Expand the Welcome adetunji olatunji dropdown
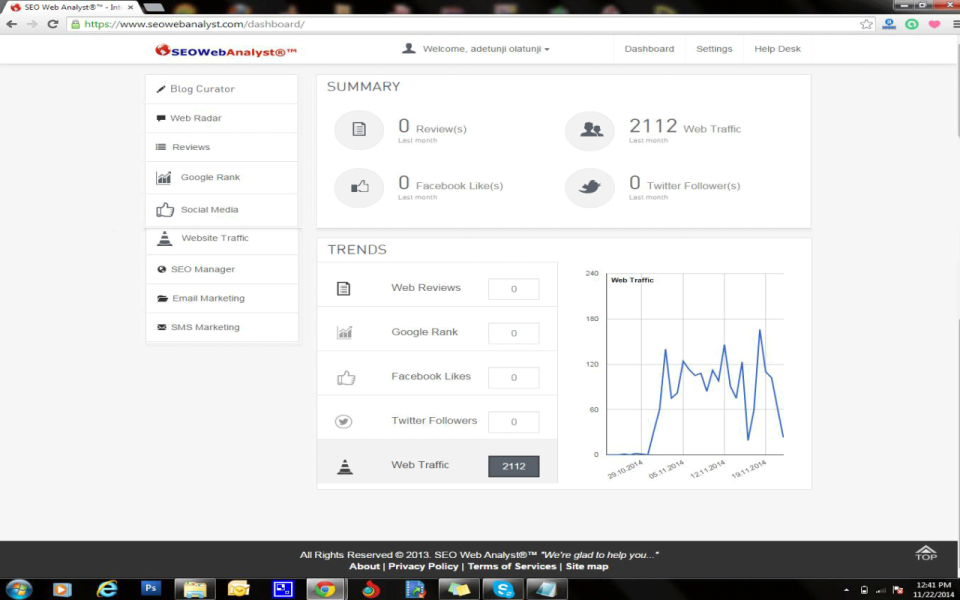Screen dimensions: 960x600 [480, 47]
